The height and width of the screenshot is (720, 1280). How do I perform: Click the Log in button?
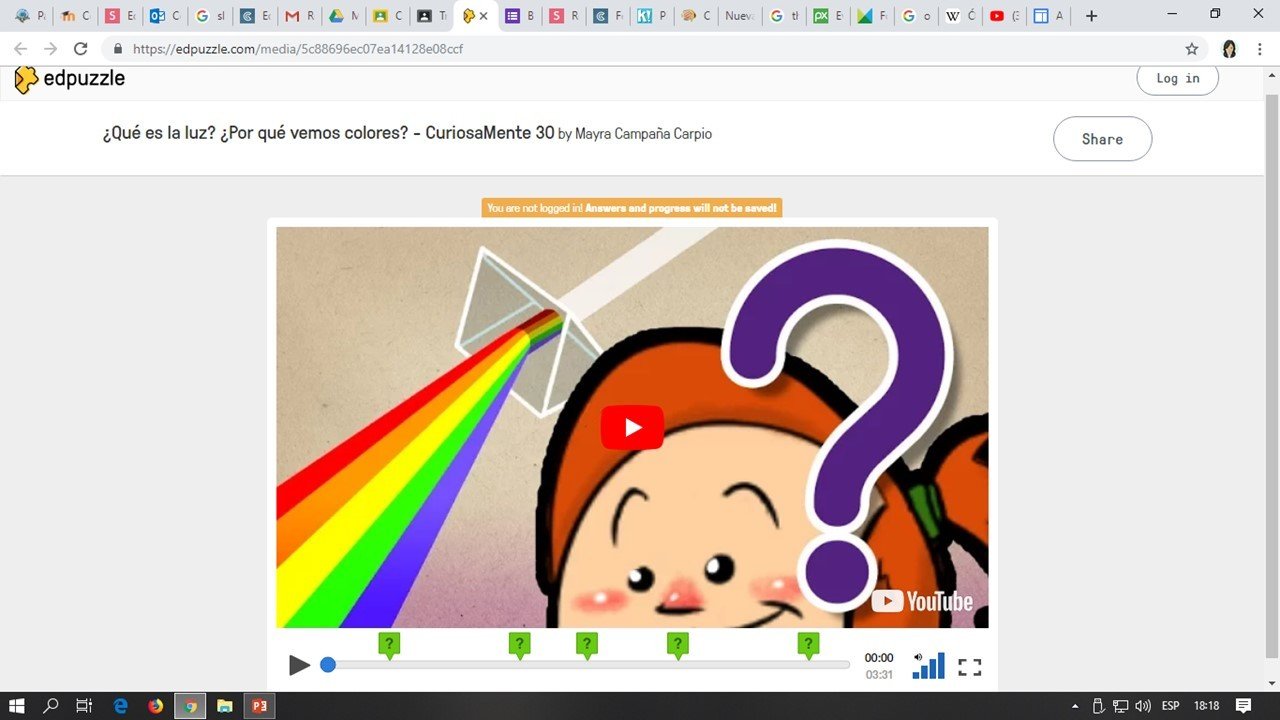pyautogui.click(x=1177, y=78)
